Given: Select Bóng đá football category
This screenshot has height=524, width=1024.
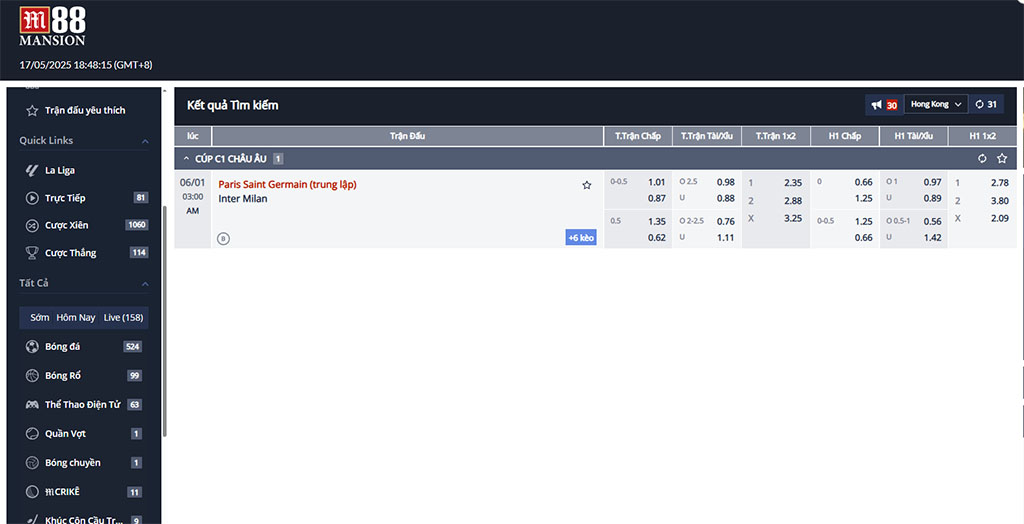Looking at the screenshot, I should (x=62, y=347).
